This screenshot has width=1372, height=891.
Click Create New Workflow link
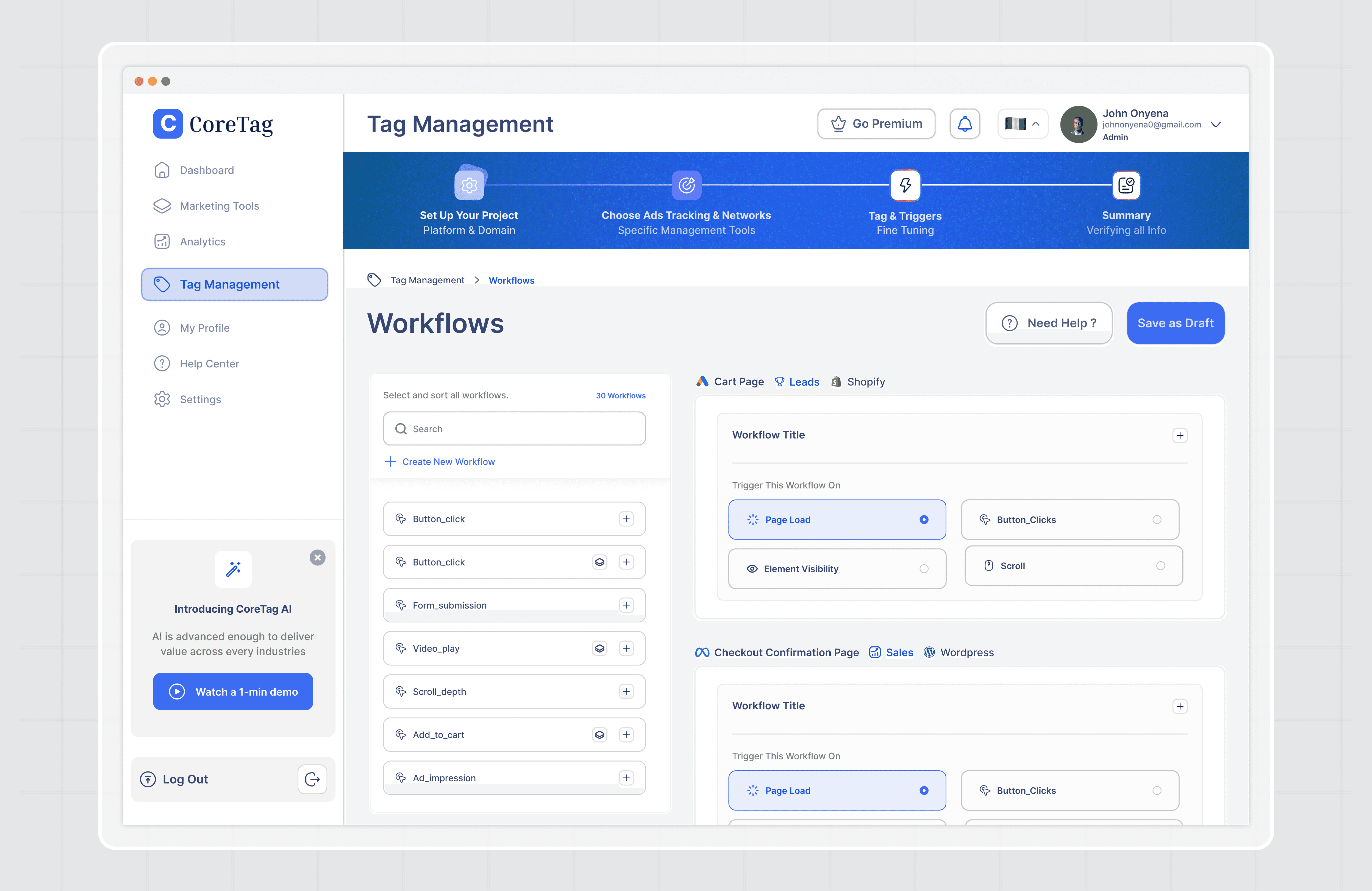pos(440,462)
